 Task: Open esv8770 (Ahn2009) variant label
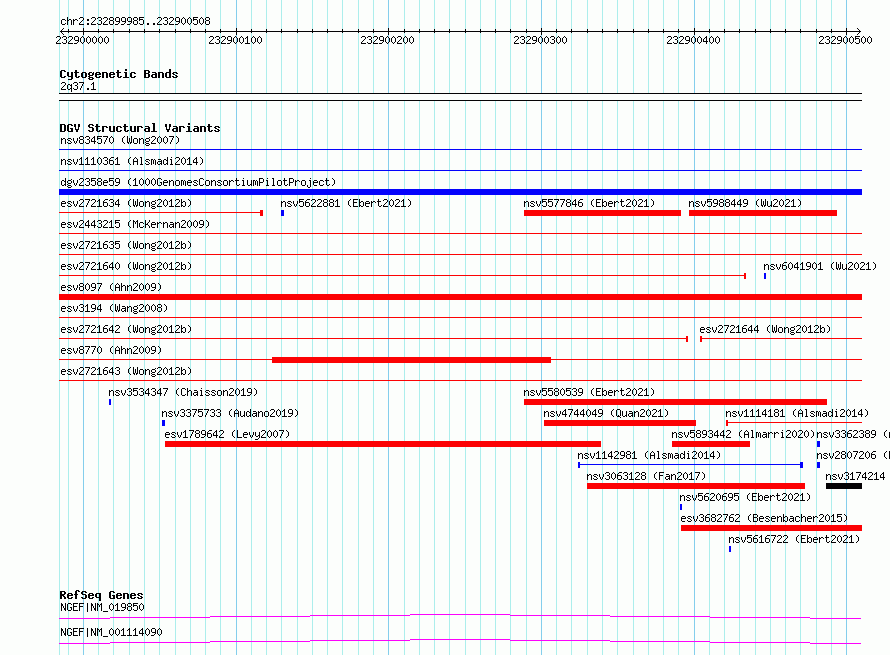point(111,350)
